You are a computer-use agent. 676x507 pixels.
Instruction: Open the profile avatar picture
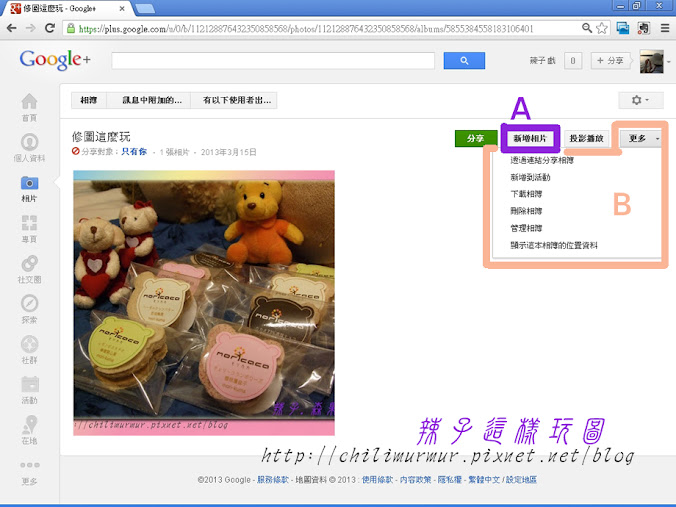pyautogui.click(x=651, y=61)
